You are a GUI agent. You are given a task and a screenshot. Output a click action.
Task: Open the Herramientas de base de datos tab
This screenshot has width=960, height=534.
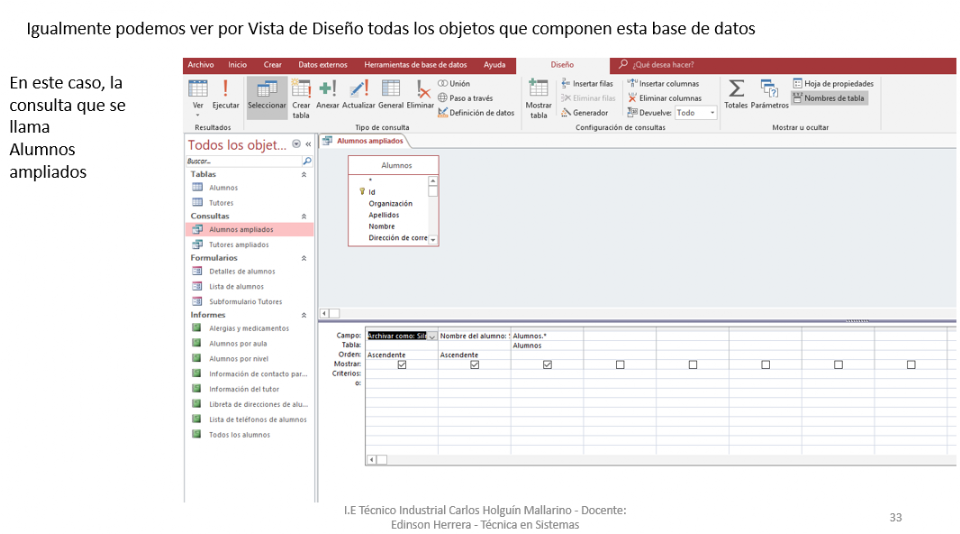click(415, 64)
